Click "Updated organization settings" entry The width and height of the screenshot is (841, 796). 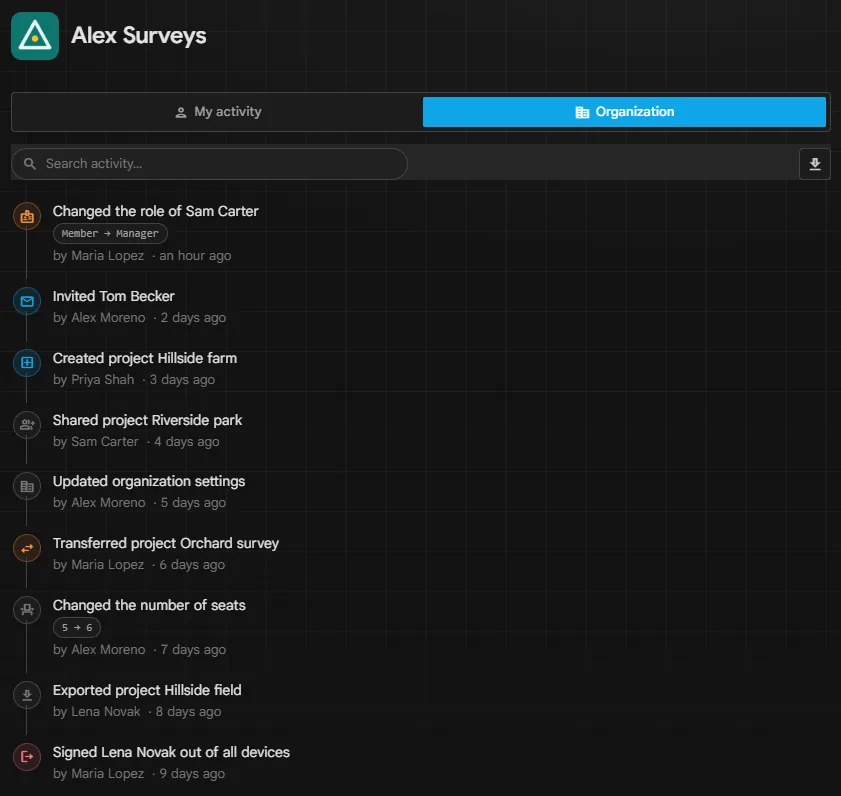click(x=149, y=481)
